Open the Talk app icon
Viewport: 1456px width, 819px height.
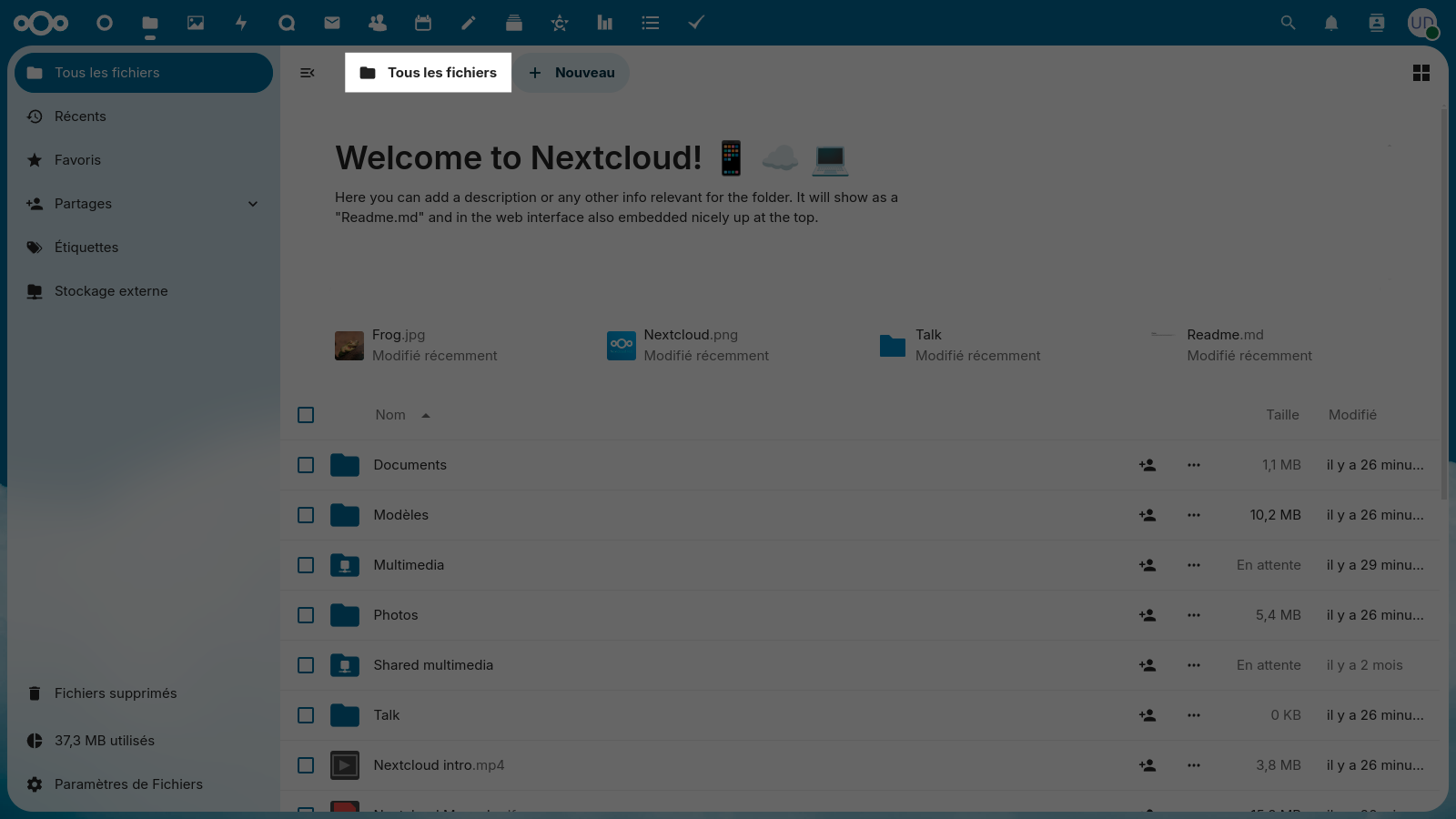[x=287, y=23]
